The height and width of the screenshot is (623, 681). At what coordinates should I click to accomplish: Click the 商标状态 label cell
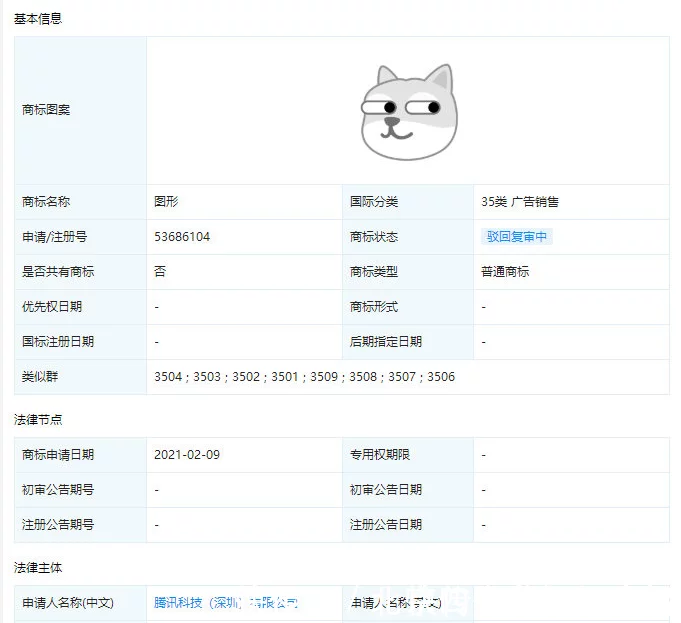click(x=408, y=237)
